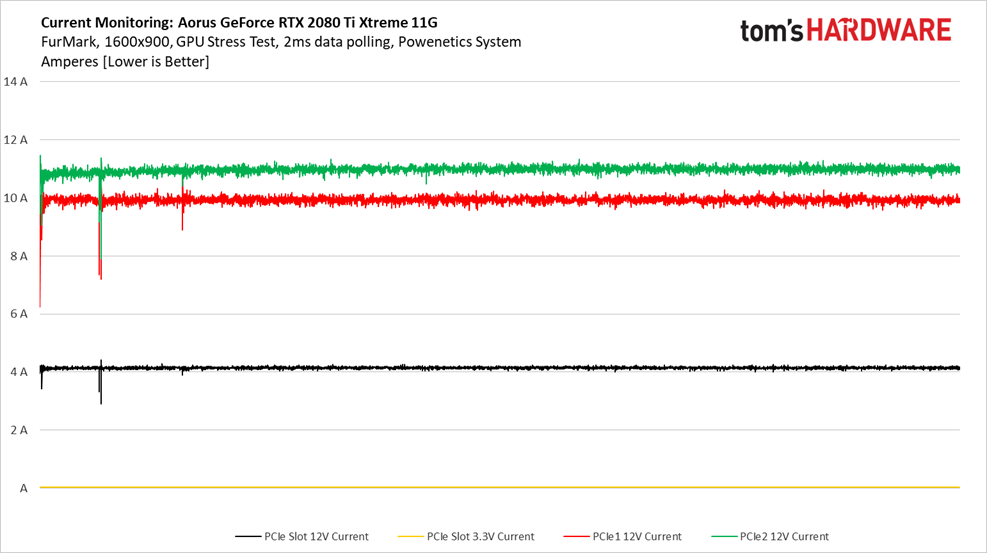Select the 'PCIe Slot 3.3V Current' legend text

480,537
